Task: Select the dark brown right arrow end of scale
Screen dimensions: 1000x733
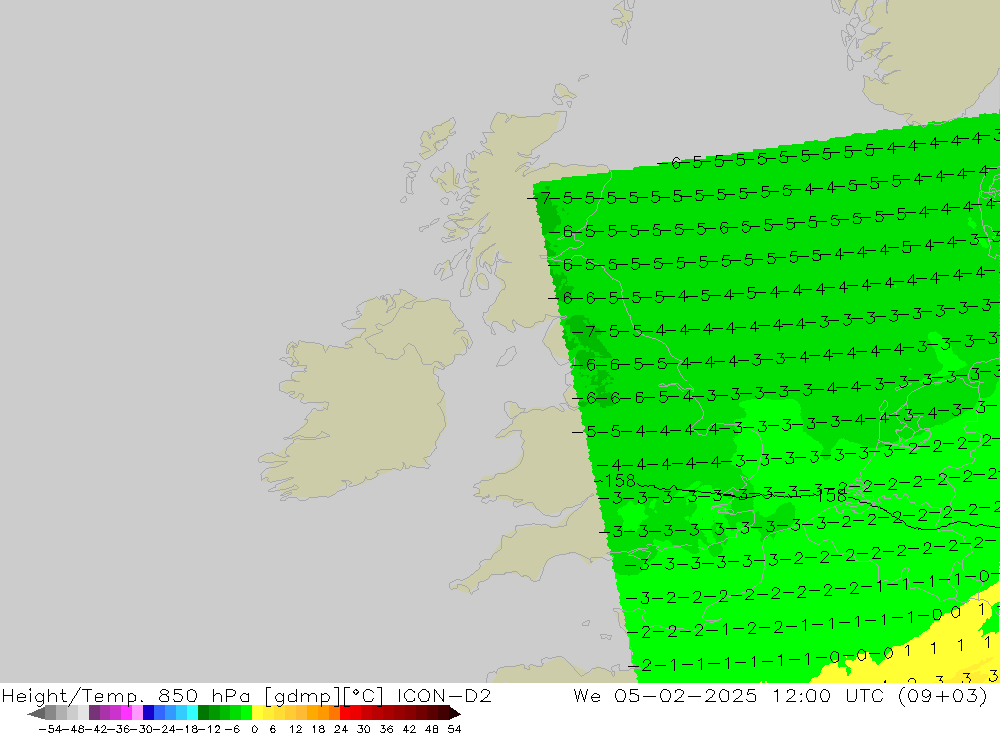Action: pos(454,713)
